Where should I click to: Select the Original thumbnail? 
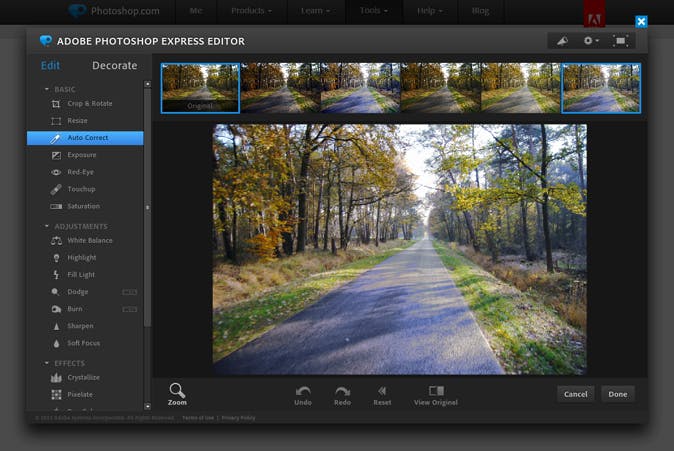point(200,88)
